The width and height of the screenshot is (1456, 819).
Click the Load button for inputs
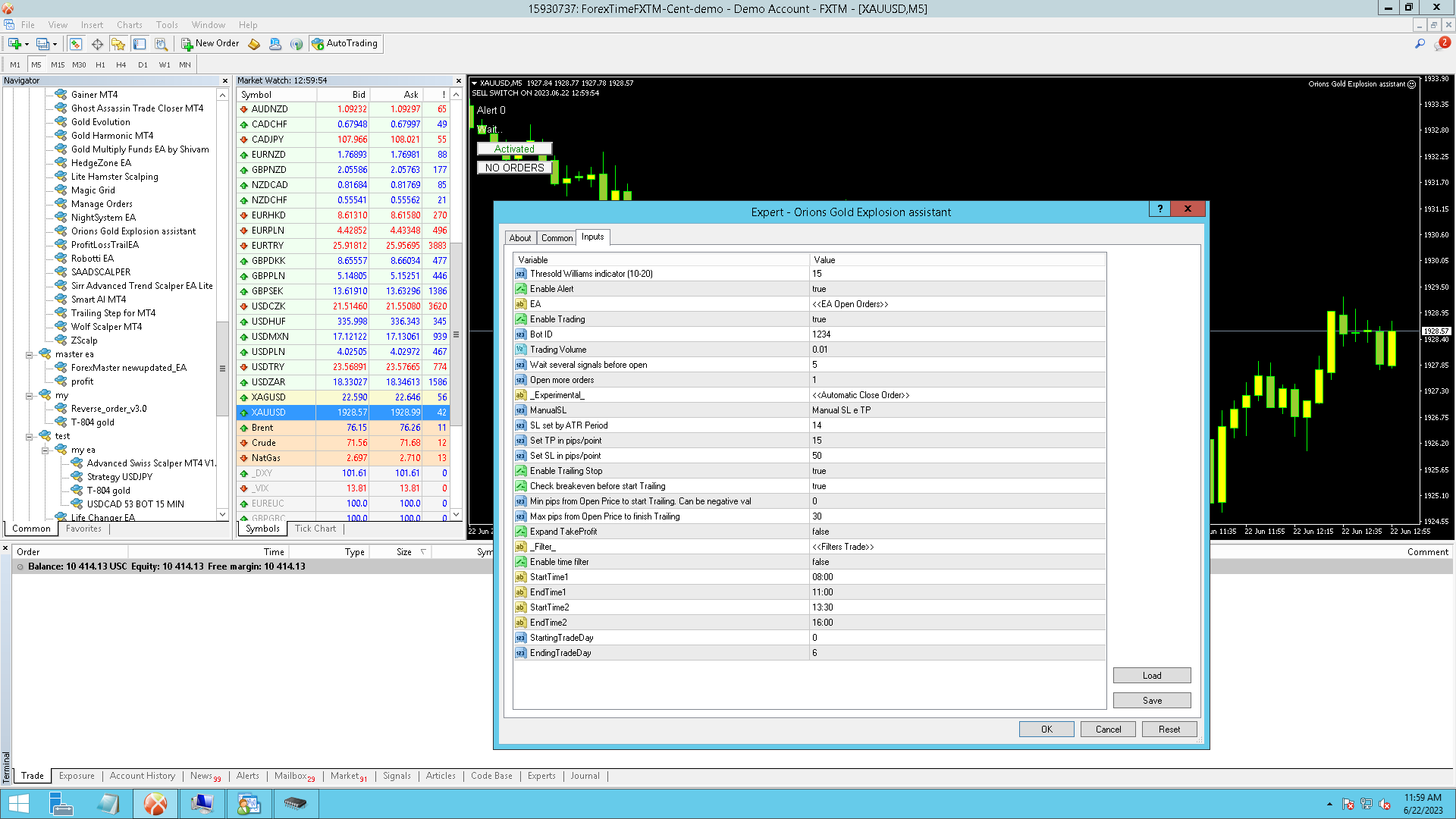click(x=1151, y=676)
